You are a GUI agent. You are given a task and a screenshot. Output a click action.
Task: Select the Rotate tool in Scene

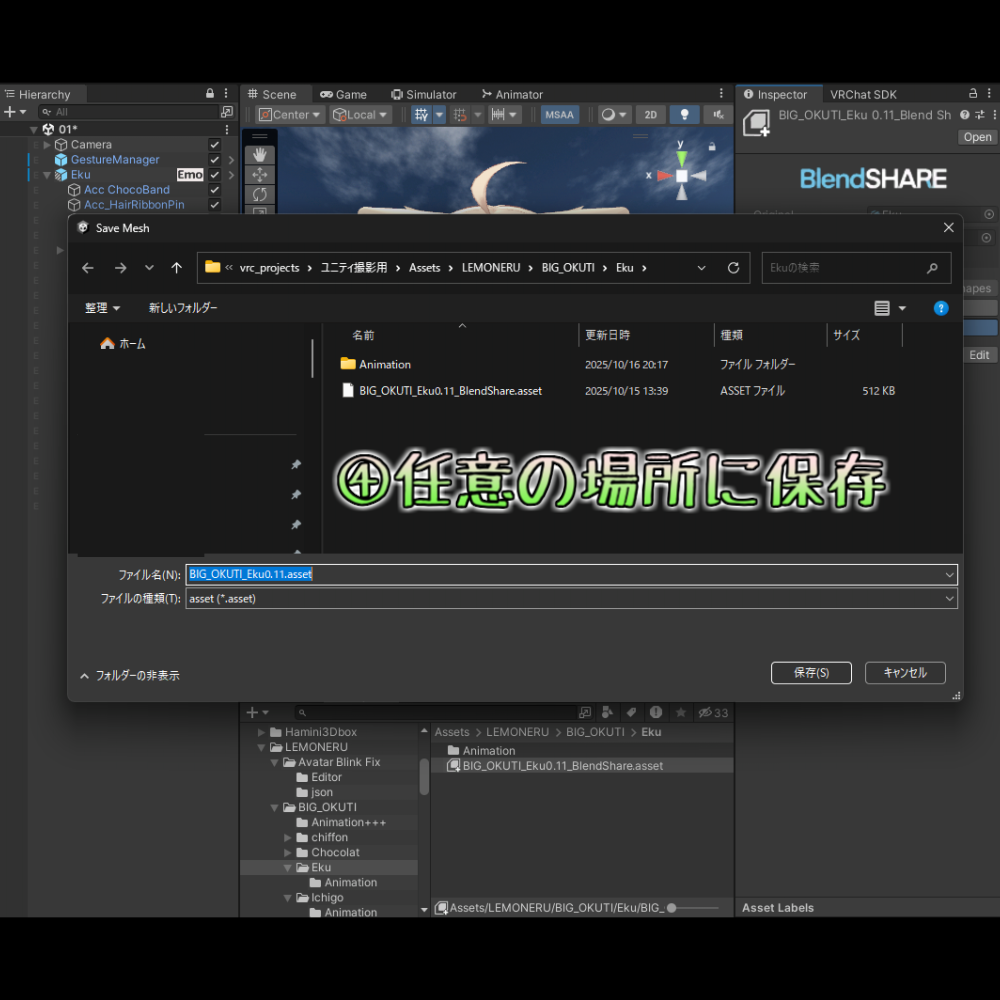(x=259, y=195)
